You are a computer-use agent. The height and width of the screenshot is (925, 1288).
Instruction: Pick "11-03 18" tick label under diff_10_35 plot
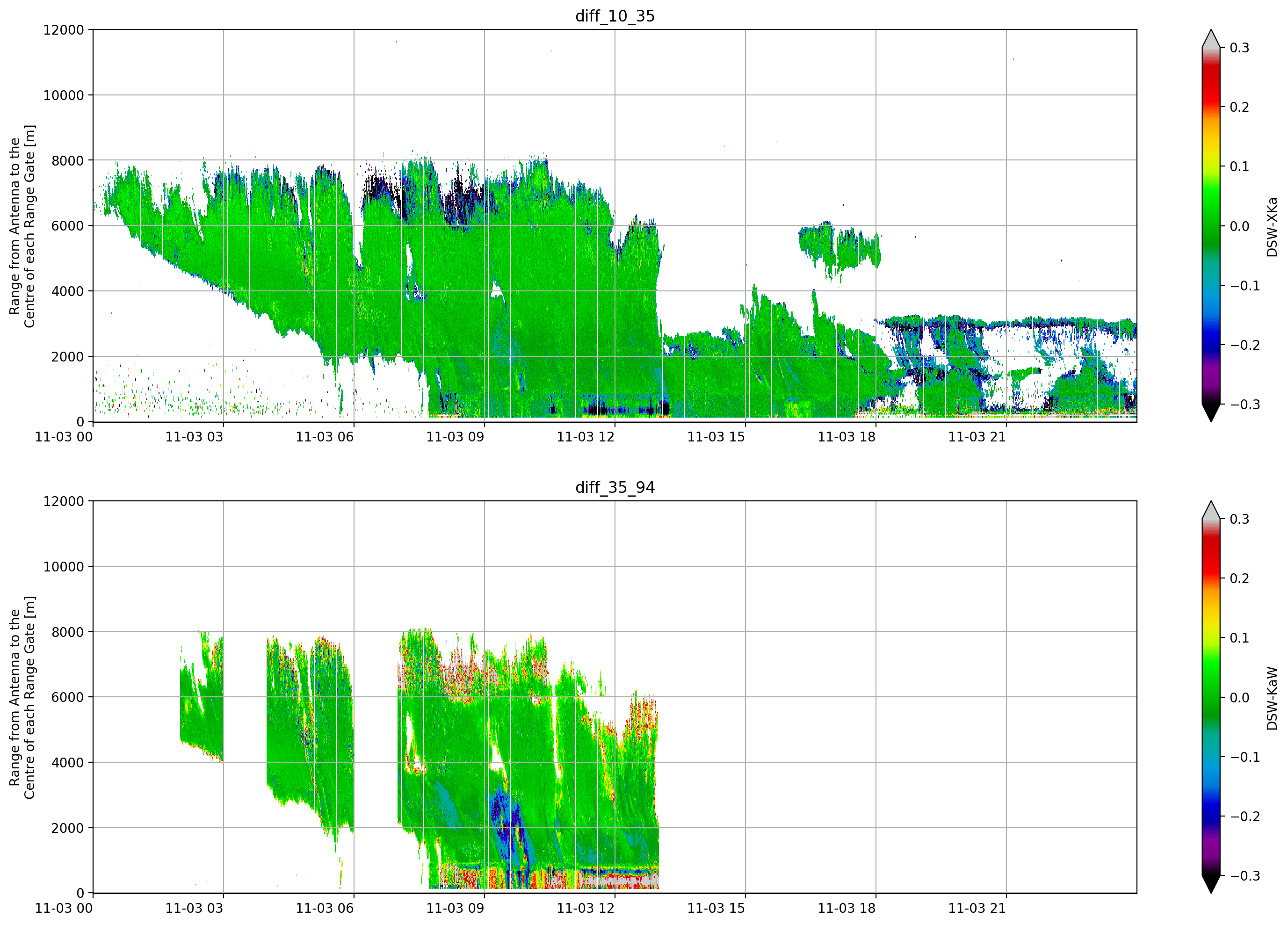tap(846, 437)
